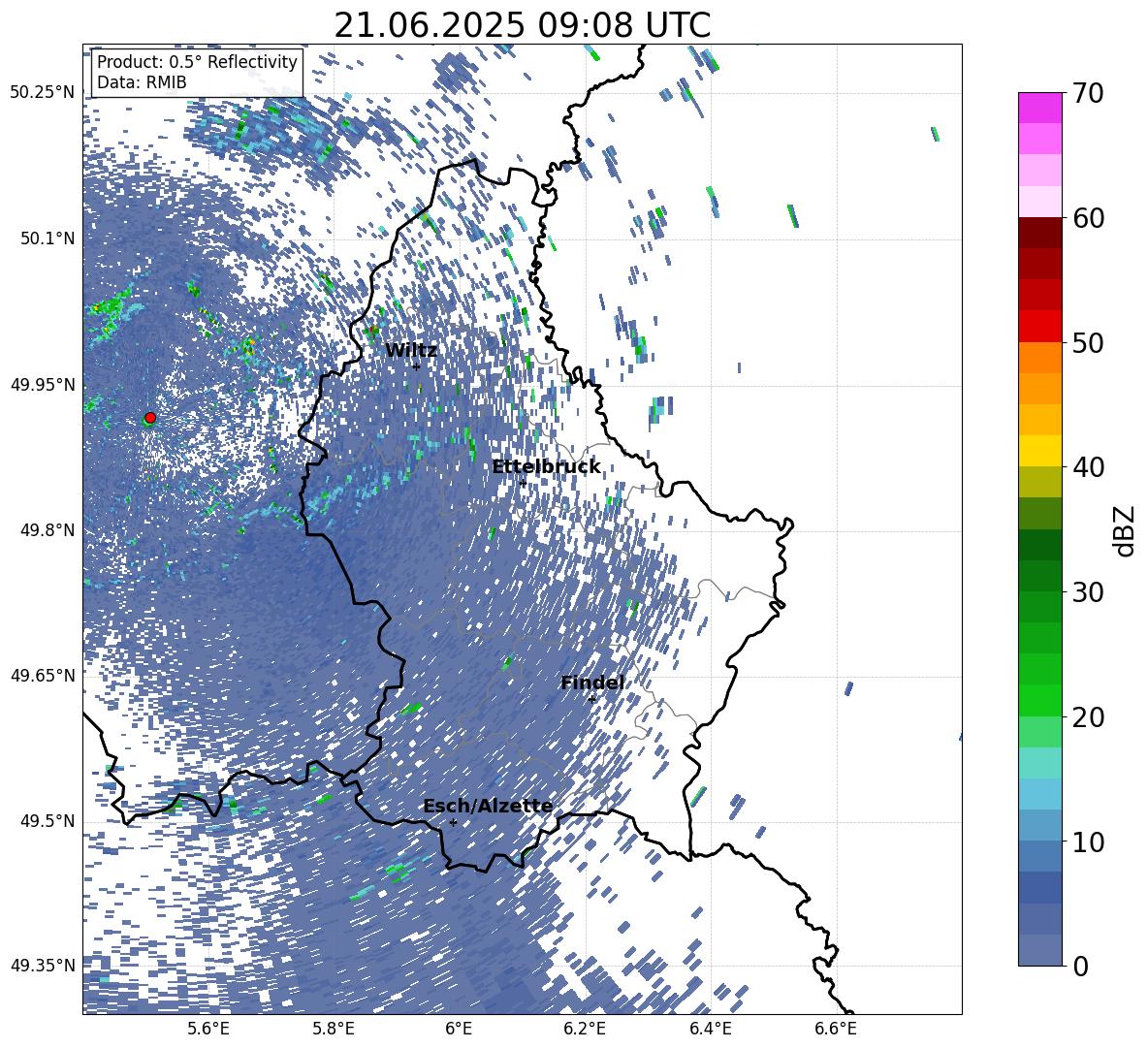Screen dimensions: 1148x1048
Task: Click the Wiltz cross marker
Action: pos(416,366)
